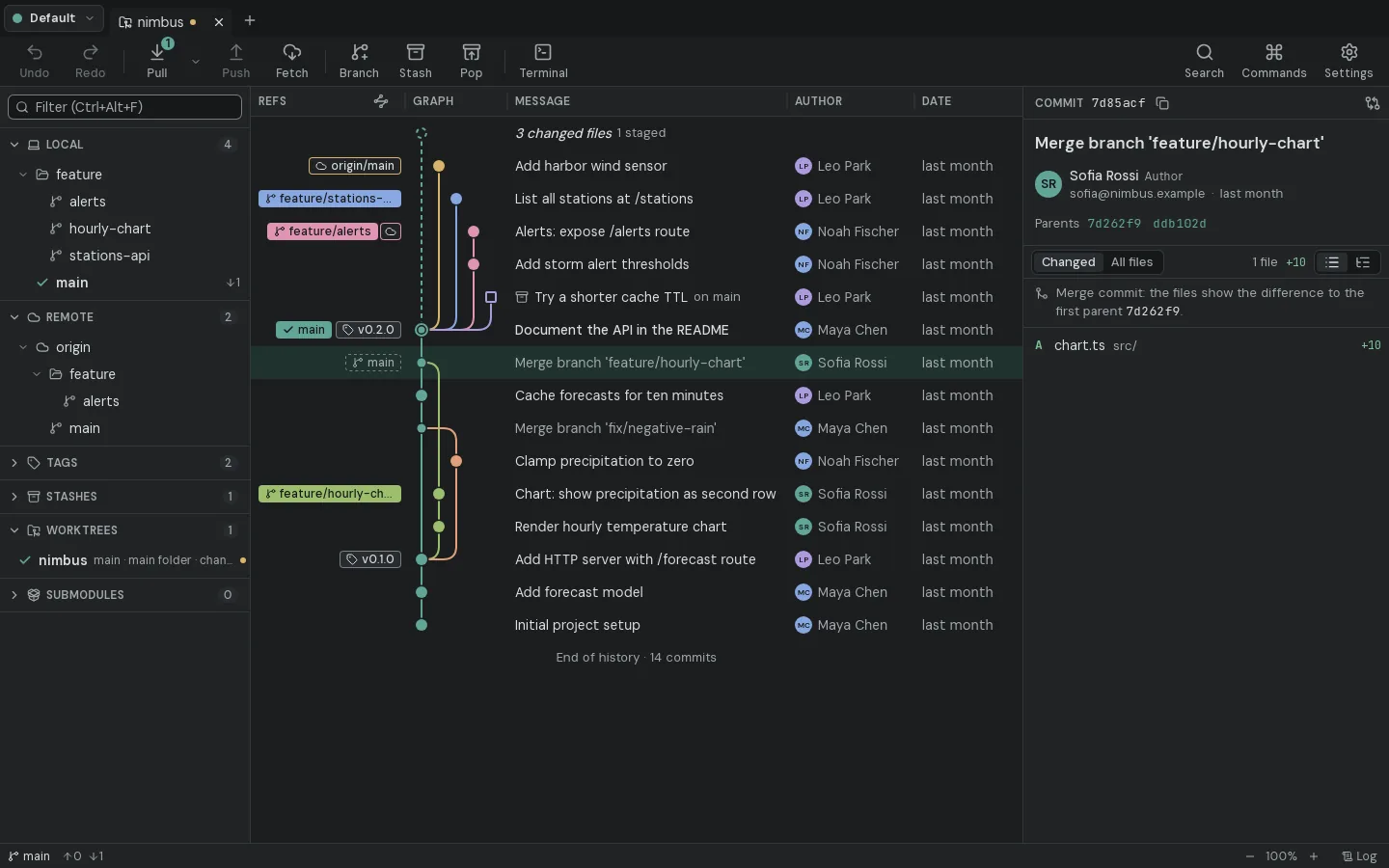Fetch remotes with the Fetch icon

click(x=292, y=61)
